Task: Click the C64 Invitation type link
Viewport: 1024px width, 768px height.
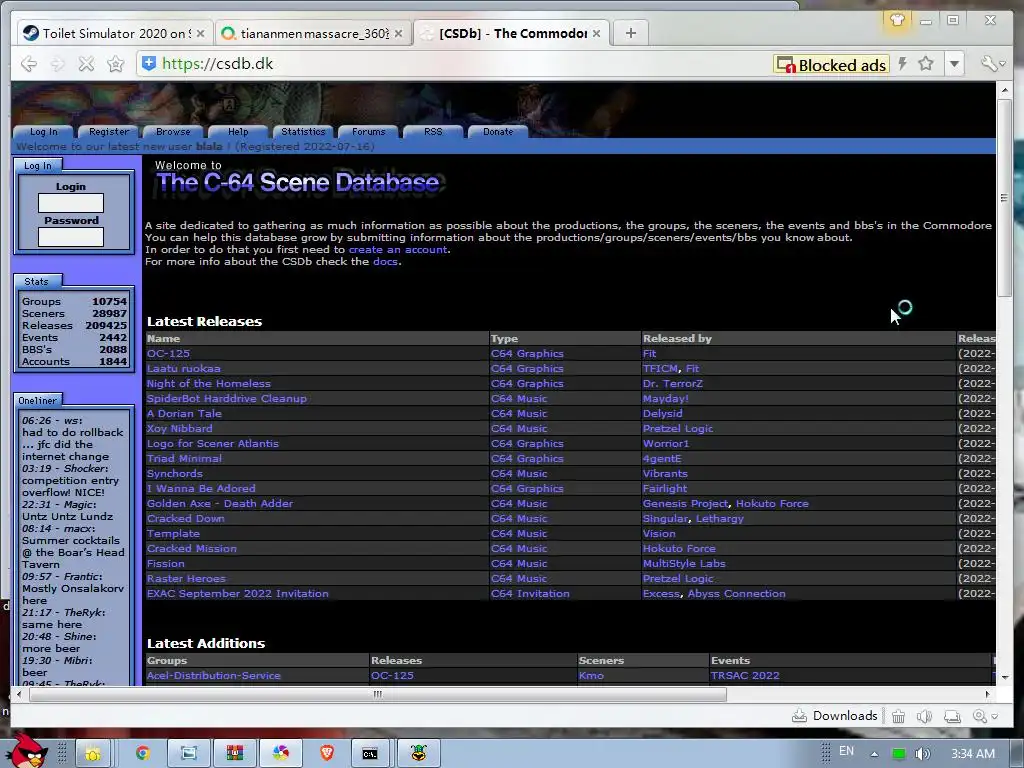Action: pos(530,594)
